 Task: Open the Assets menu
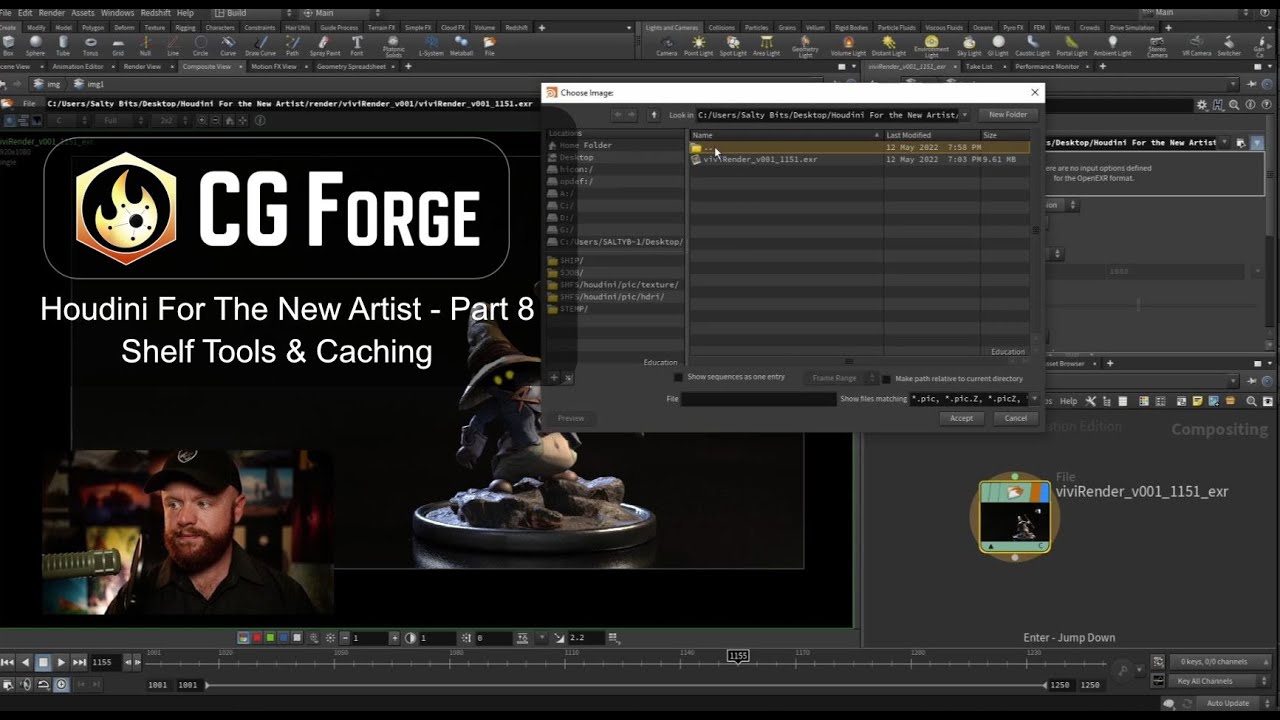pyautogui.click(x=83, y=13)
